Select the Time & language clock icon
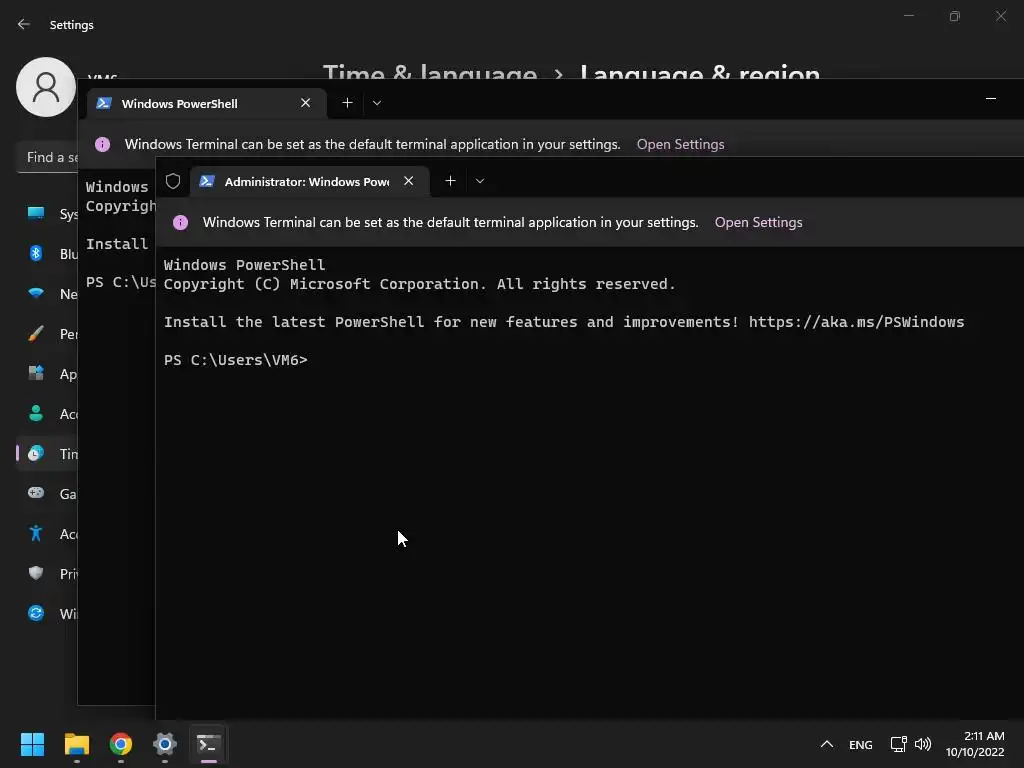 (x=36, y=453)
